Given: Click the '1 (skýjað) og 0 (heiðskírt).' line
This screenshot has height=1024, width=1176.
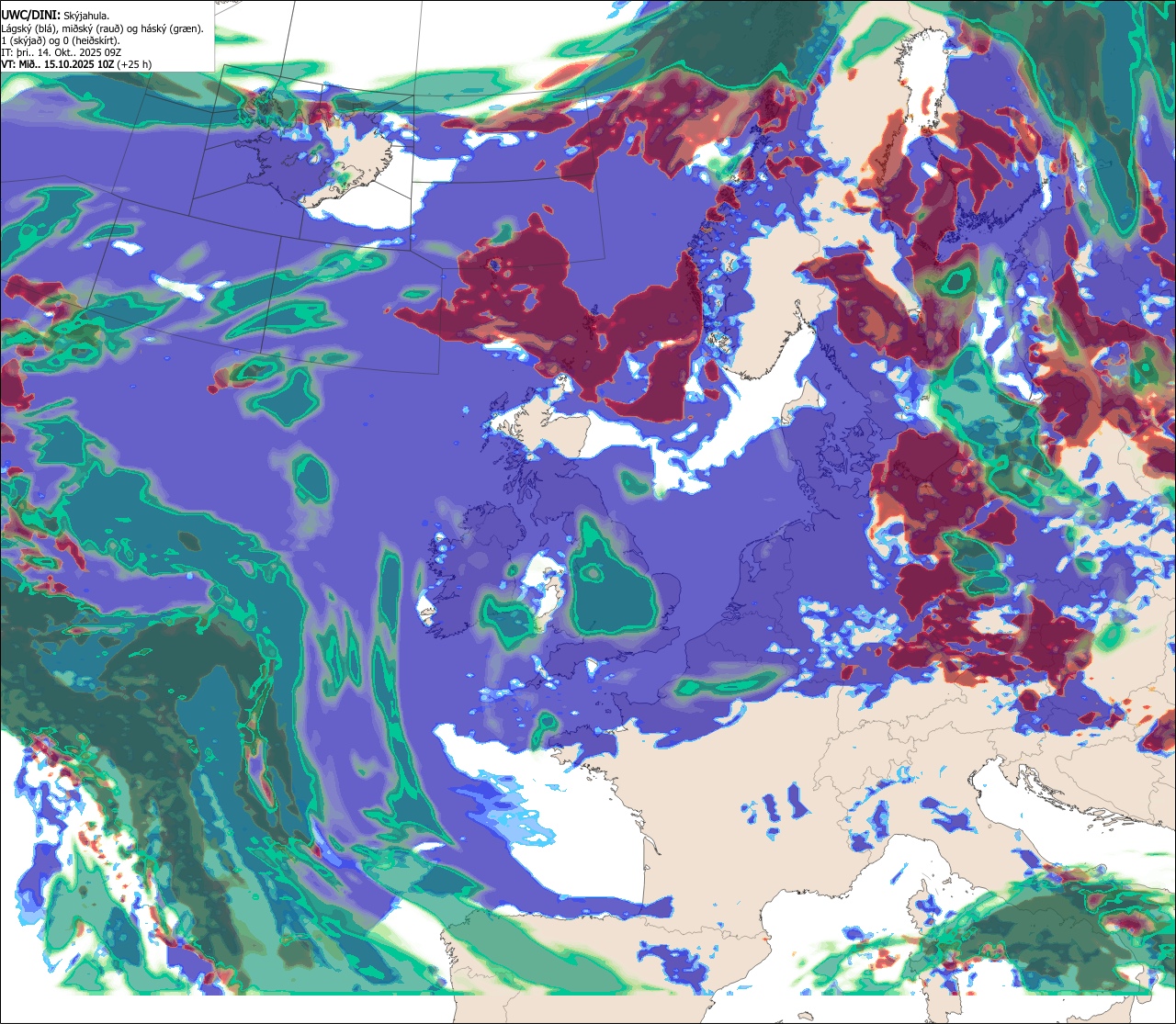Looking at the screenshot, I should (60, 40).
